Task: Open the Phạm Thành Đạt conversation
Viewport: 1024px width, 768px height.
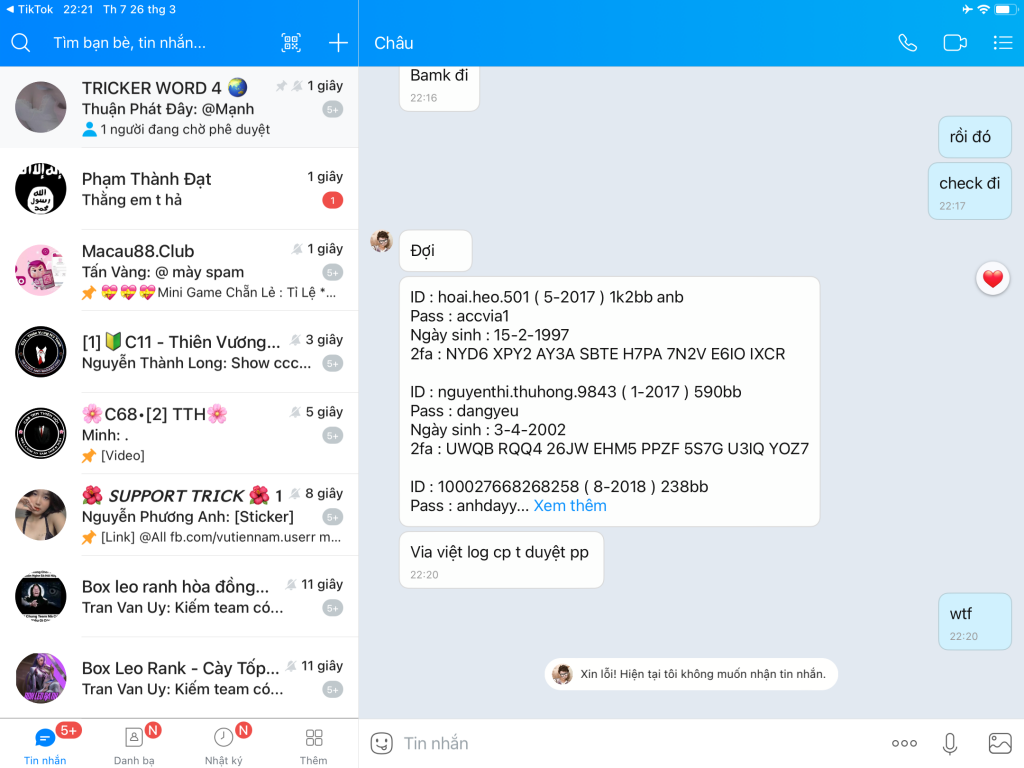Action: [180, 189]
